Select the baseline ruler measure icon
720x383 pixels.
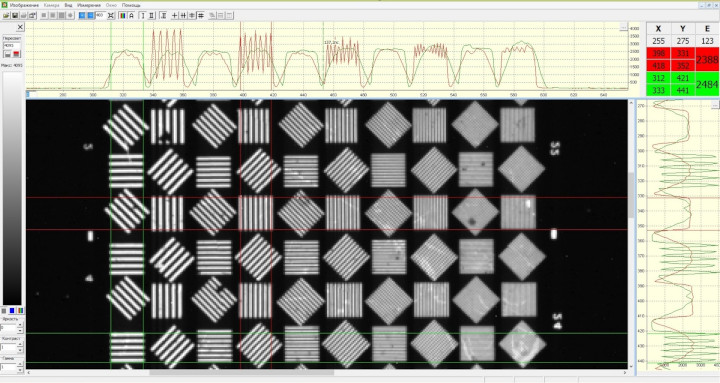(163, 16)
